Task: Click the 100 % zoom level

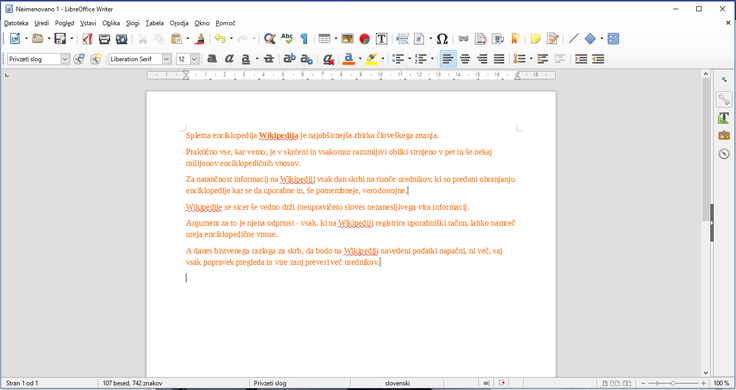Action: (x=721, y=383)
